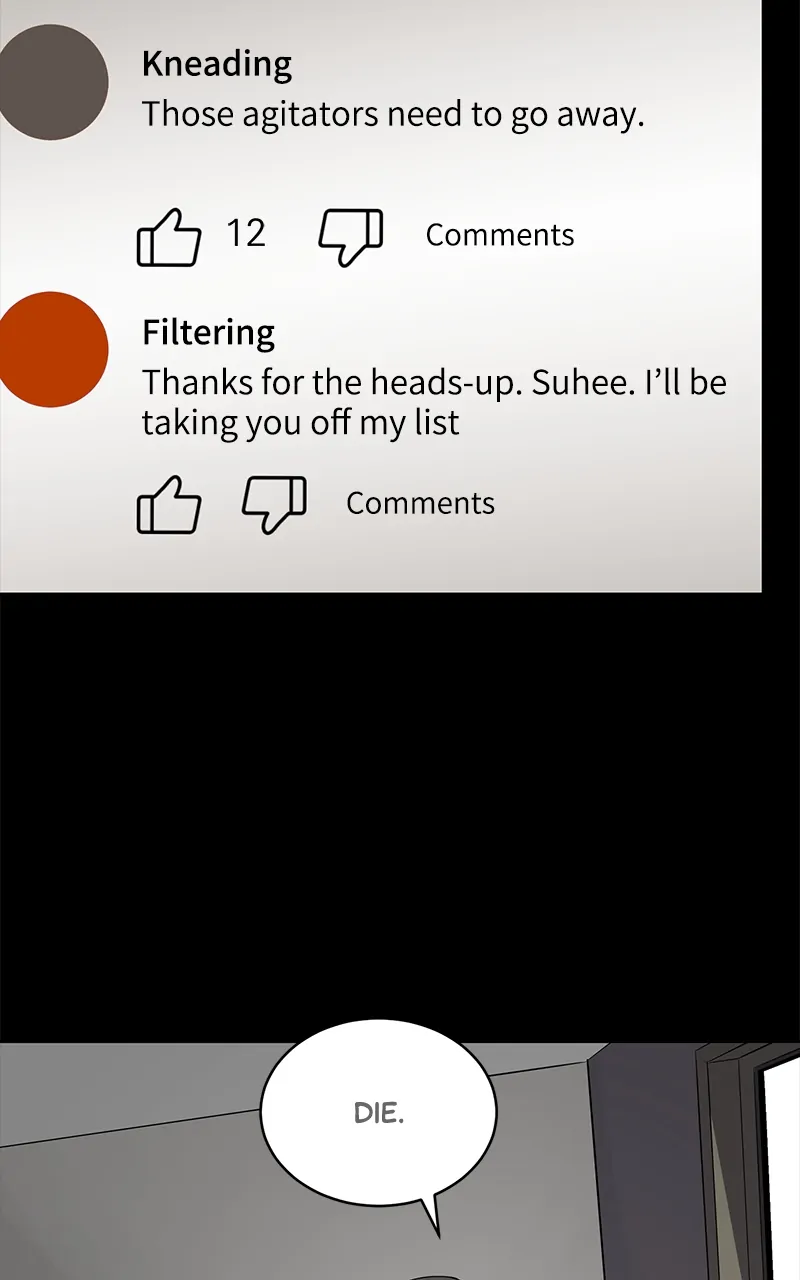Image resolution: width=800 pixels, height=1280 pixels.
Task: Click the username Filtering
Action: (x=208, y=332)
